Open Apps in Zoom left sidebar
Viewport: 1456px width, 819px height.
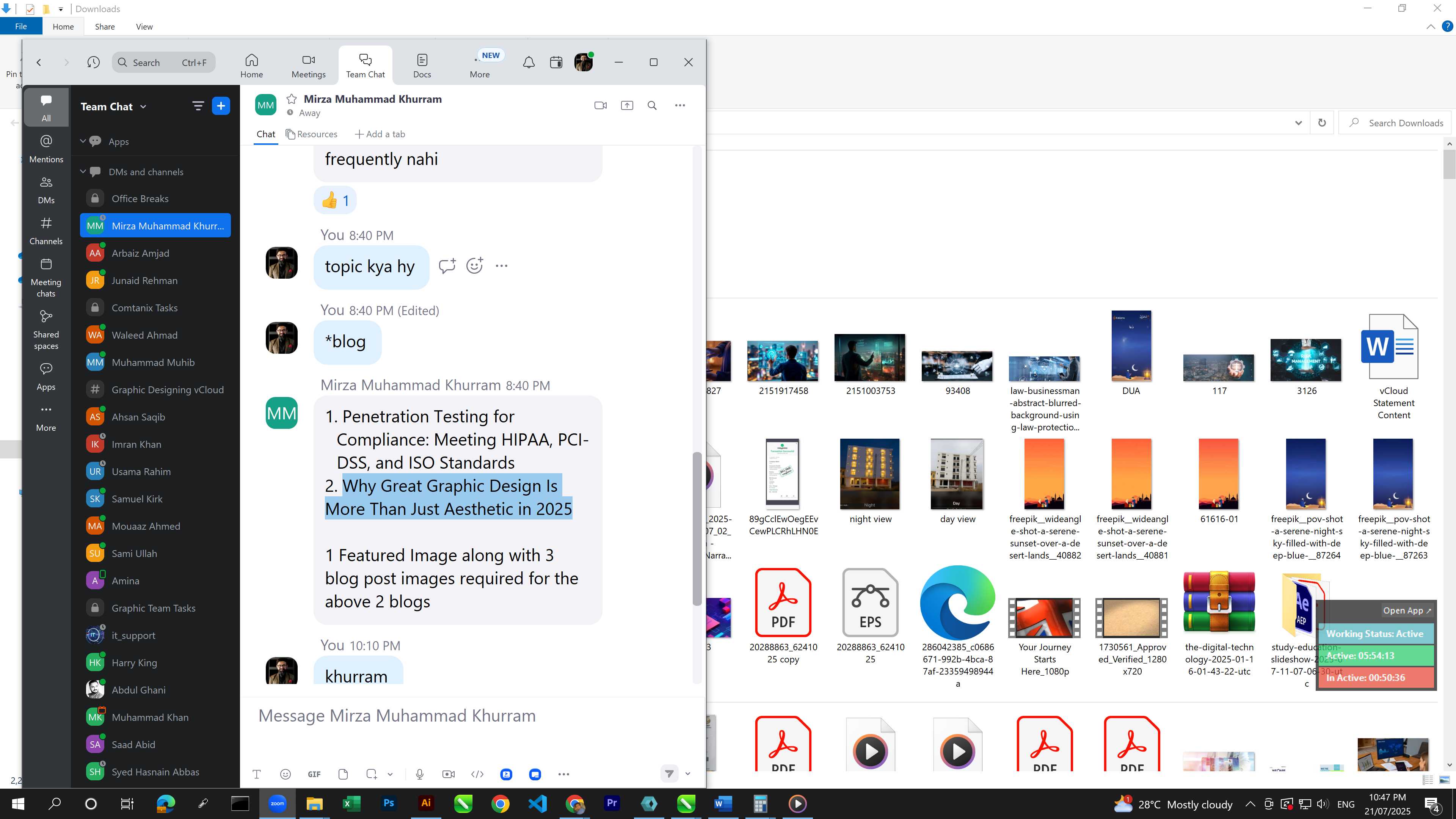pos(46,377)
